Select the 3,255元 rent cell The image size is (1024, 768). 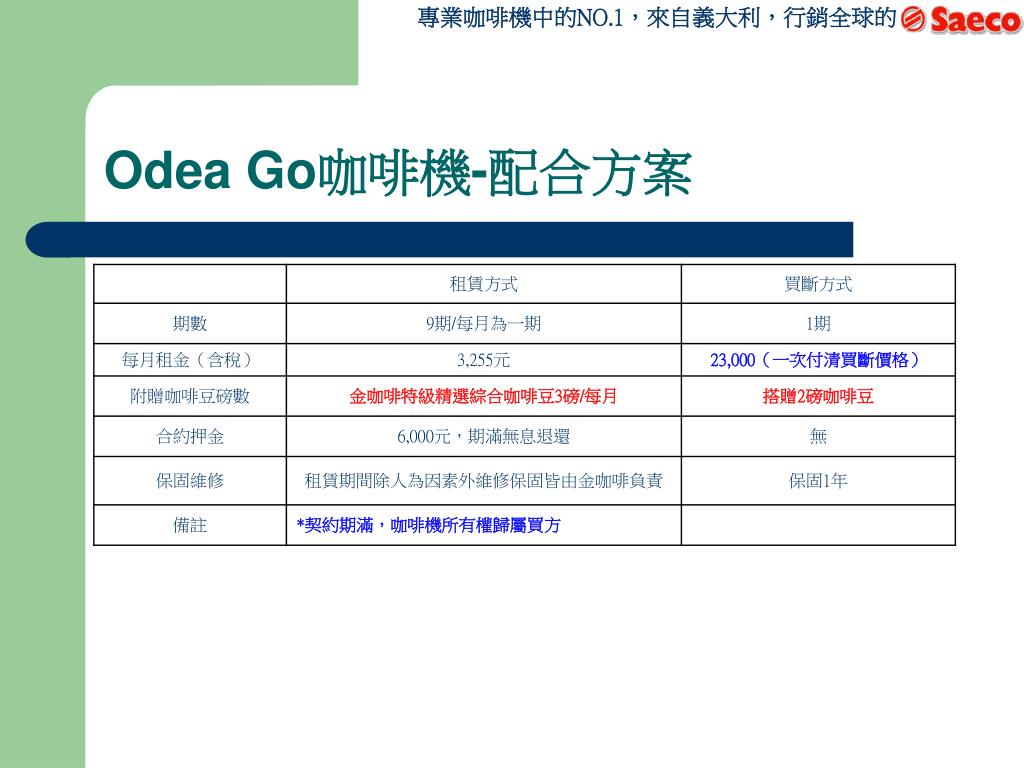pos(483,360)
